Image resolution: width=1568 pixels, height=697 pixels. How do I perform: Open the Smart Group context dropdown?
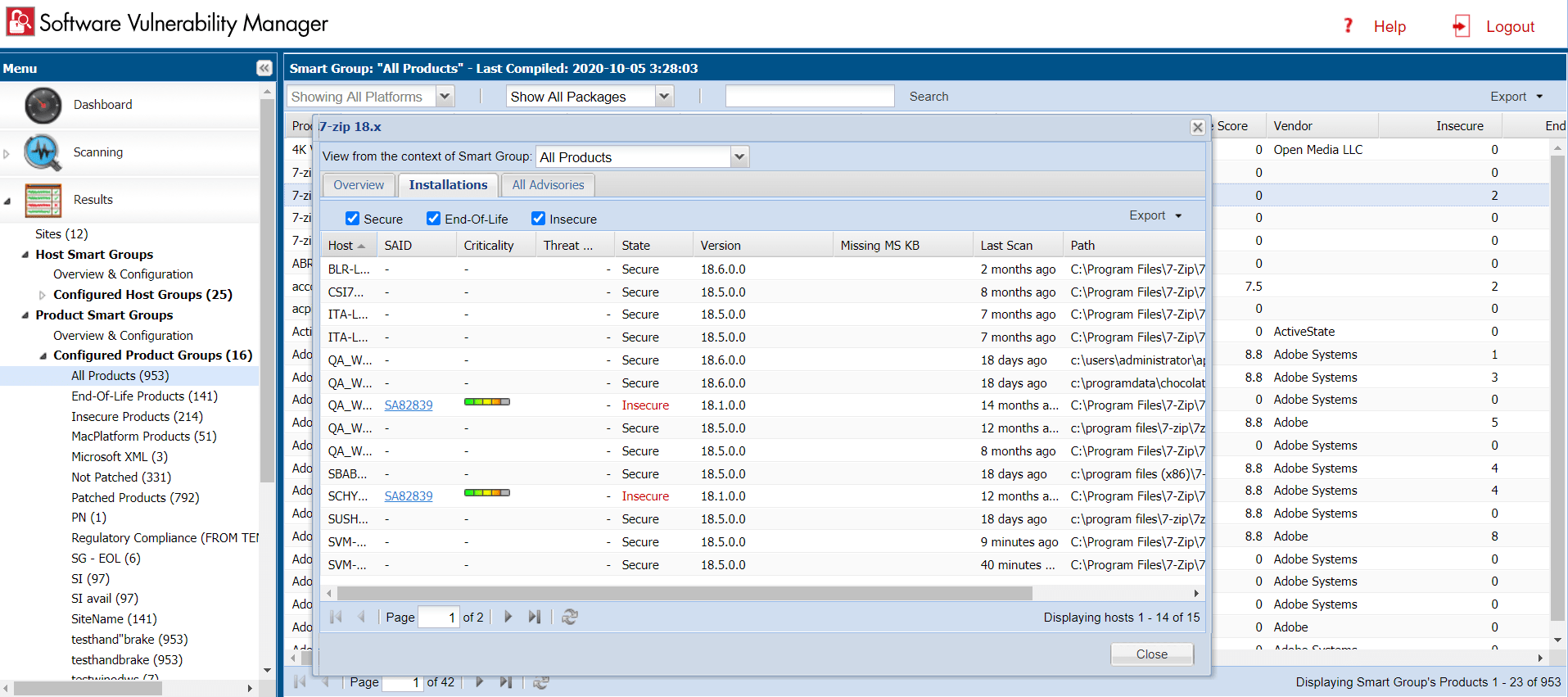point(739,156)
